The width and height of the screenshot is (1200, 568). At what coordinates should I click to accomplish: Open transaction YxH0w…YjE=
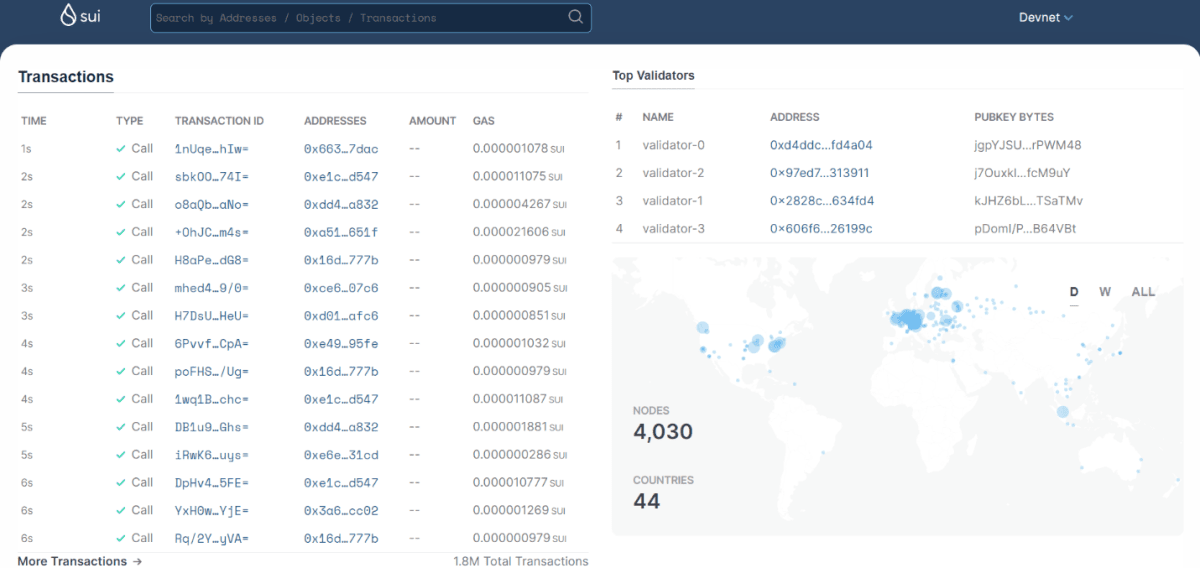[211, 511]
